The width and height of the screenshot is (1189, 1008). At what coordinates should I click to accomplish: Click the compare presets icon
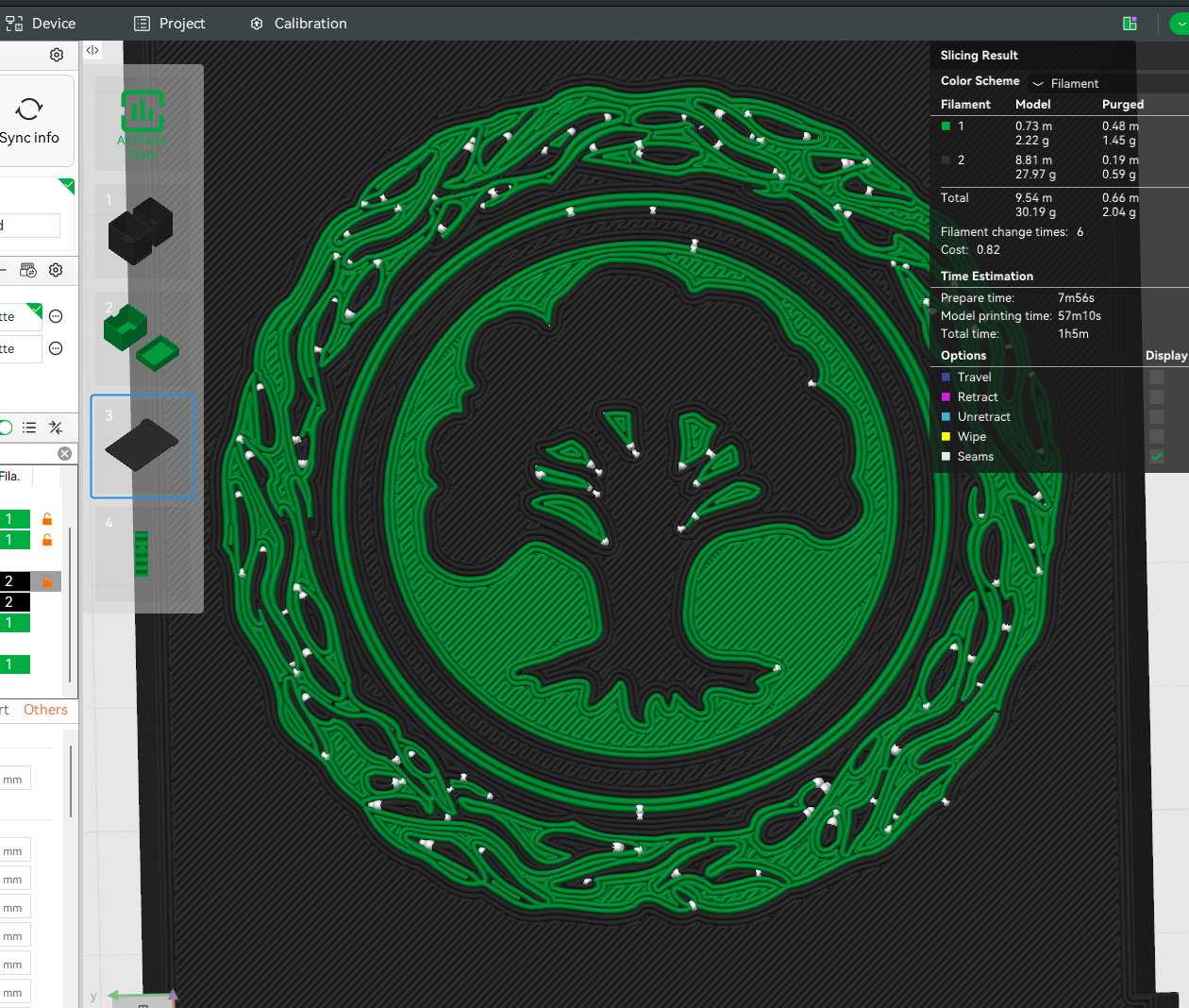56,428
